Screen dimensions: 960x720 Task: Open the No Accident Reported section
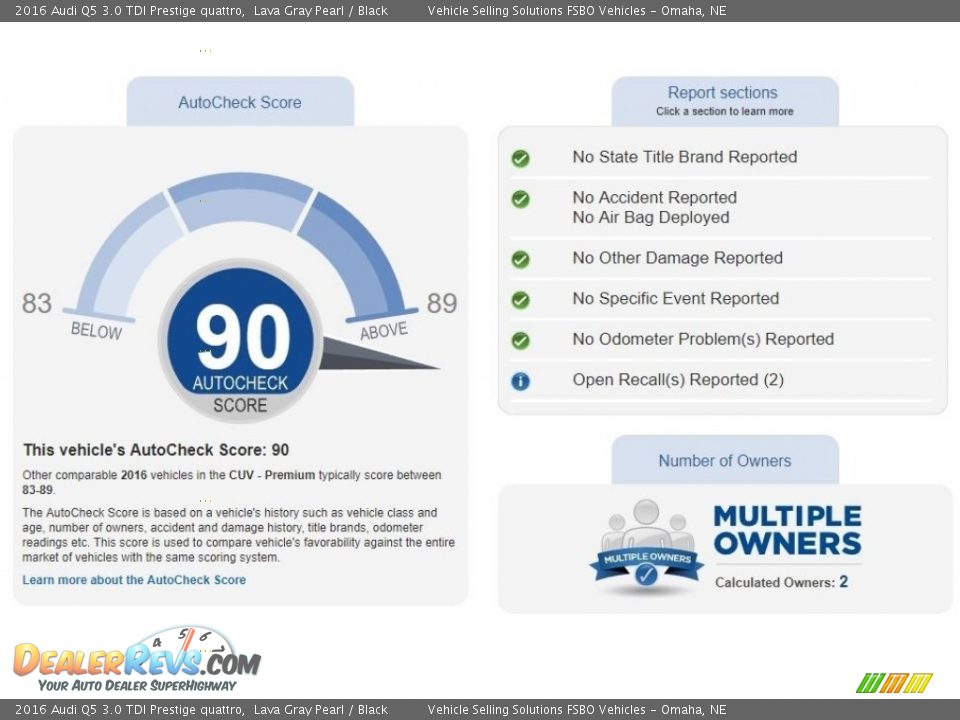tap(654, 198)
